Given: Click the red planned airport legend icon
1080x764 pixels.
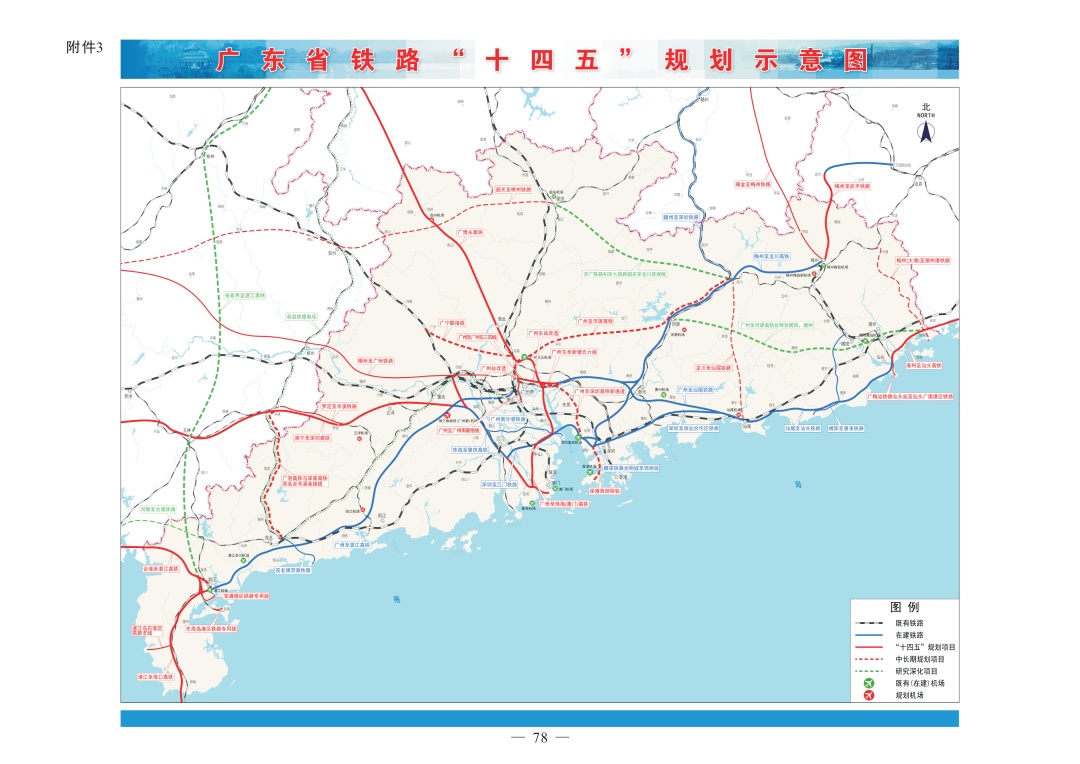Looking at the screenshot, I should point(868,695).
